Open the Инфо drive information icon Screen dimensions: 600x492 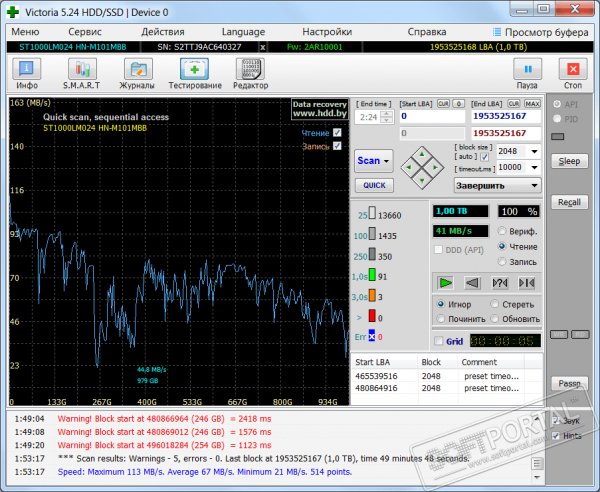point(27,69)
